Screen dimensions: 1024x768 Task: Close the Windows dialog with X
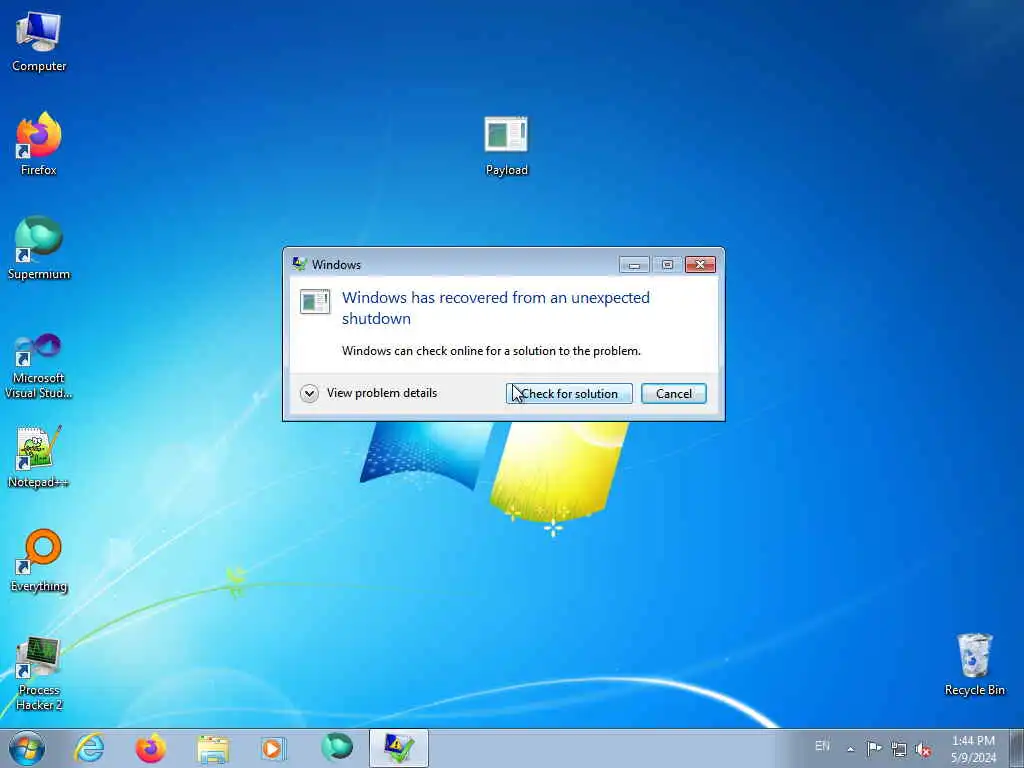click(x=700, y=264)
